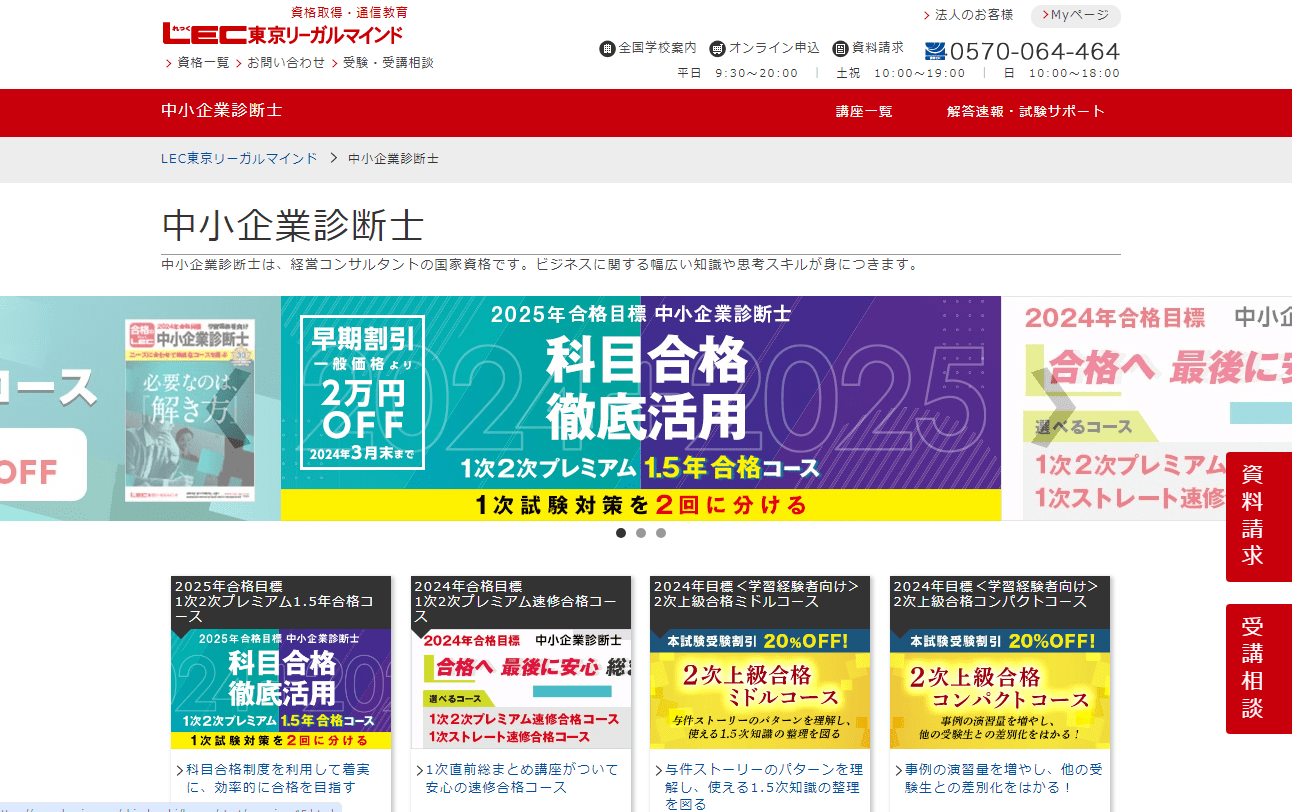
Task: Click the red 資料請求 side button
Action: 1259,516
